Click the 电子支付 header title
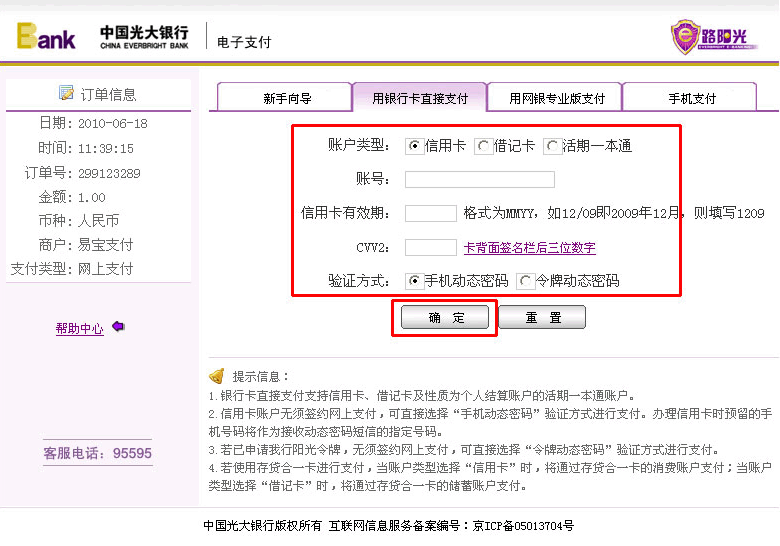Viewport: 780px width, 546px height. [x=244, y=42]
